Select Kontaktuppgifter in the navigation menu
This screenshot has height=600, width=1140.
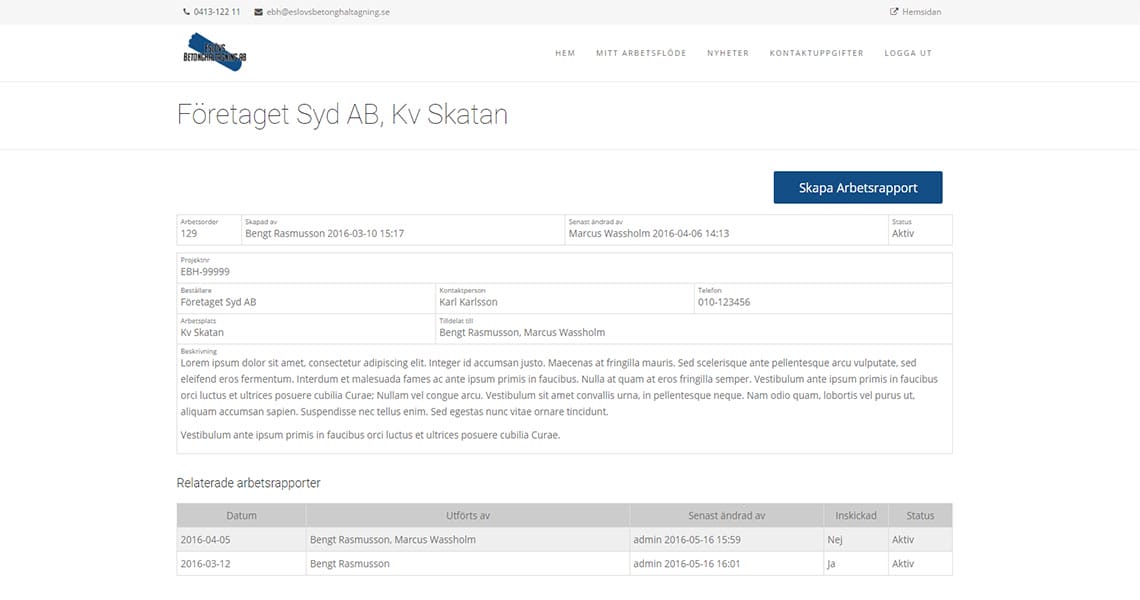pos(816,53)
